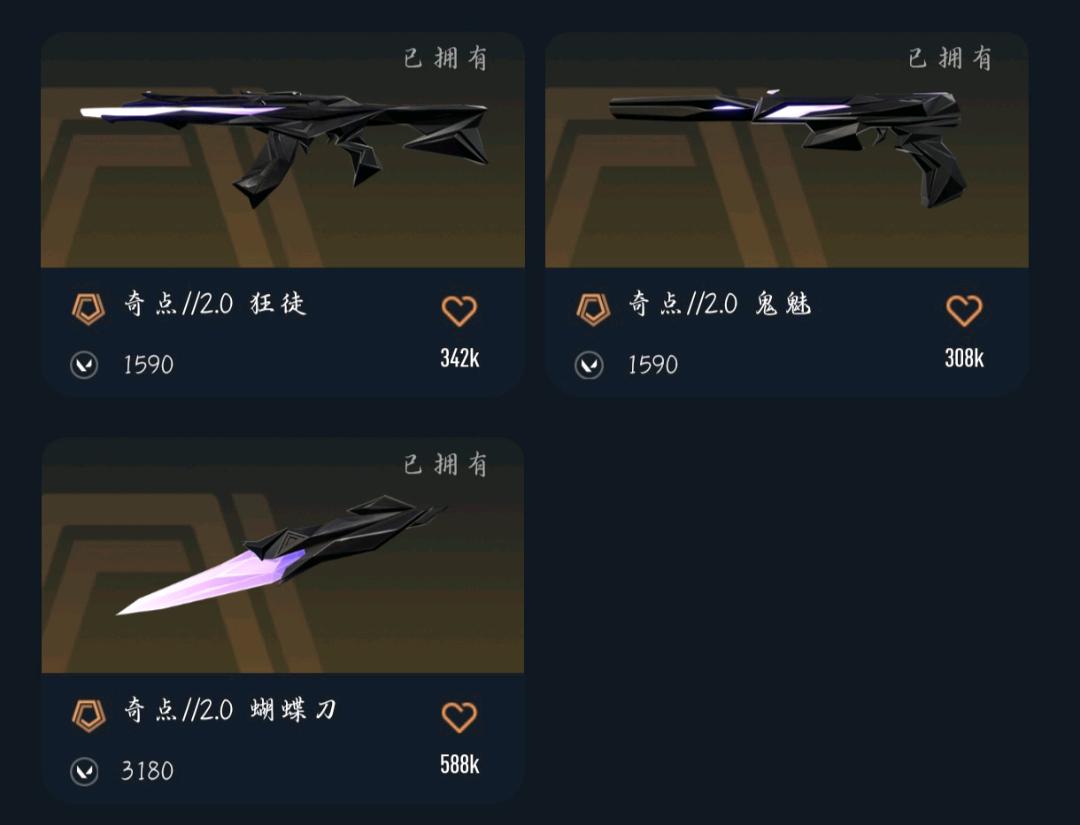Favorite the 奇点//2.0 蝴蝶刀 knife
The width and height of the screenshot is (1080, 825).
[x=459, y=717]
